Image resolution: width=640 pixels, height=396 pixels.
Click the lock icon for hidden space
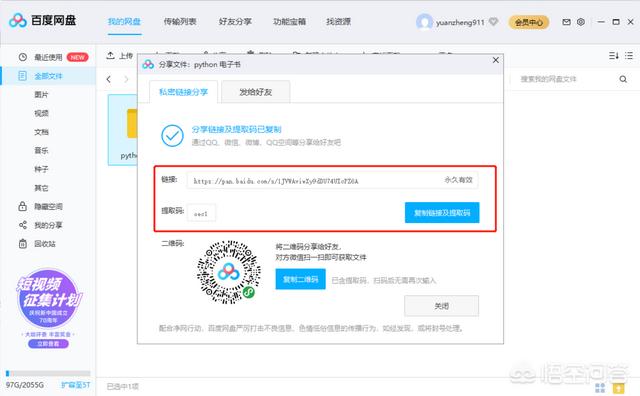click(x=22, y=206)
